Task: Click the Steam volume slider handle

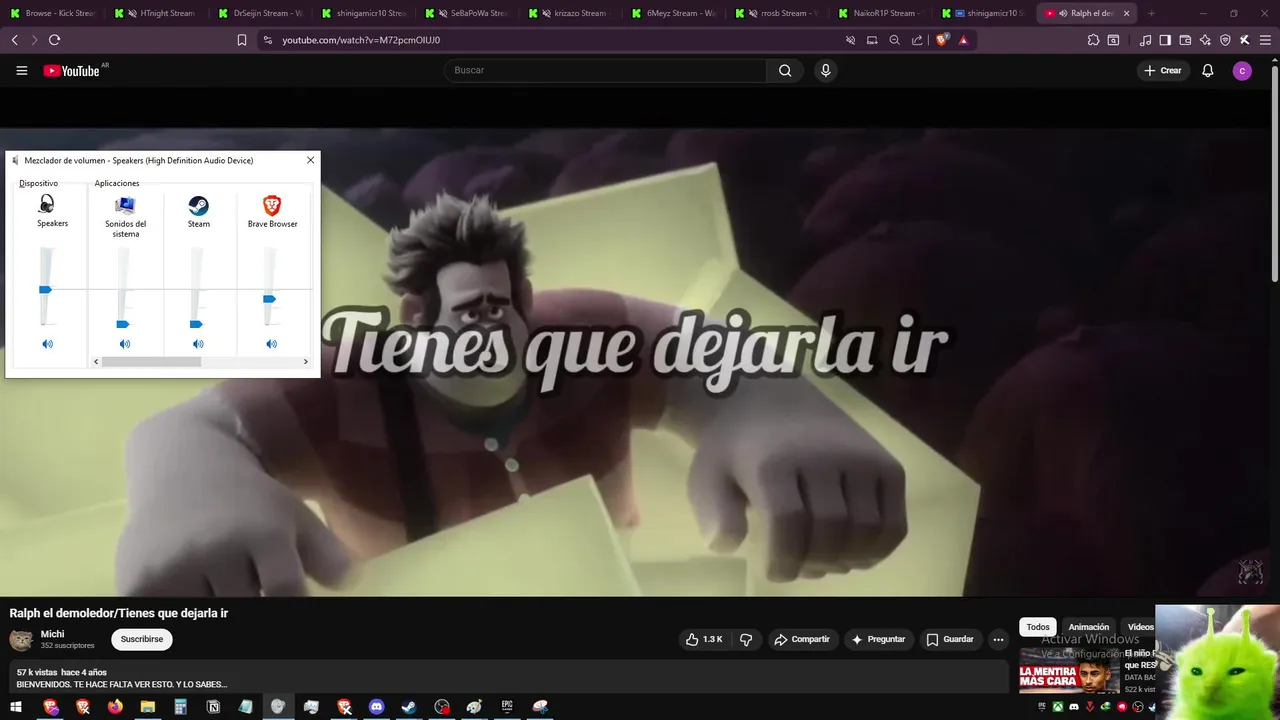Action: [196, 324]
